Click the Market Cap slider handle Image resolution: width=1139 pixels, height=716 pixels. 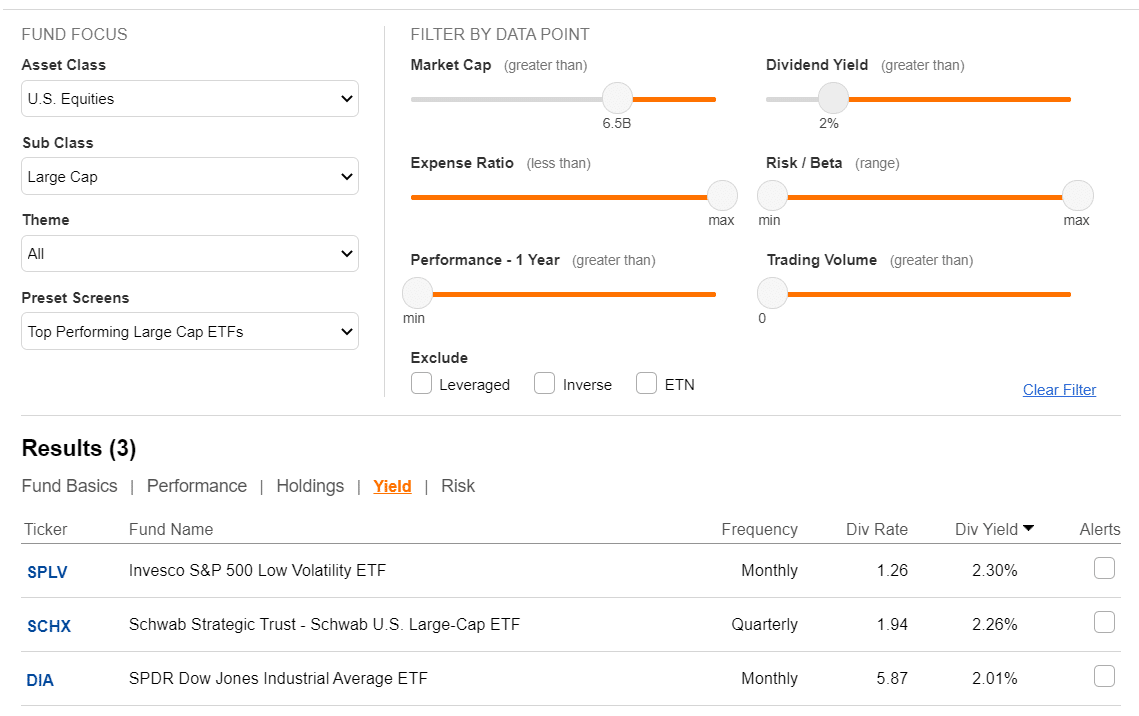click(617, 98)
